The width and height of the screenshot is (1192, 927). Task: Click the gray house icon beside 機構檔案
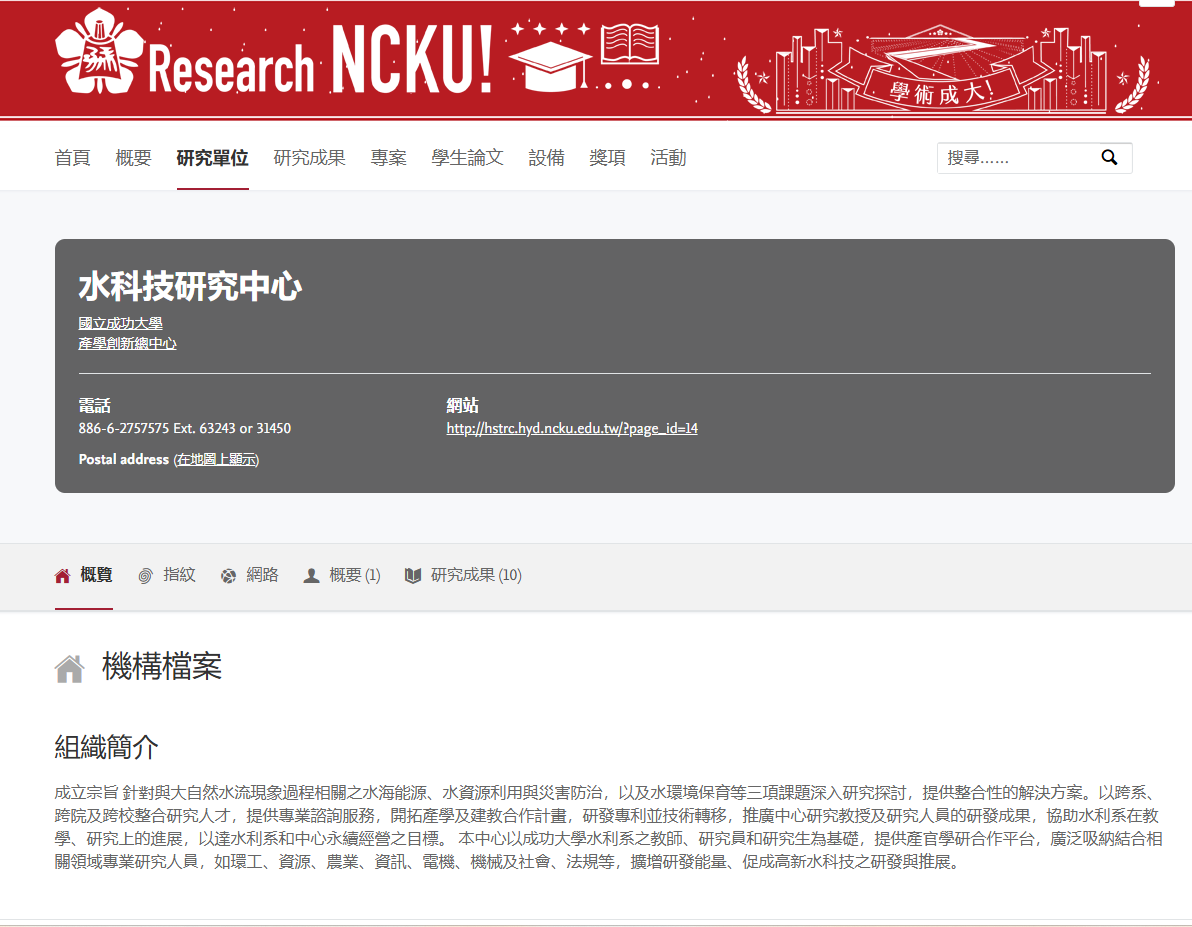click(69, 668)
